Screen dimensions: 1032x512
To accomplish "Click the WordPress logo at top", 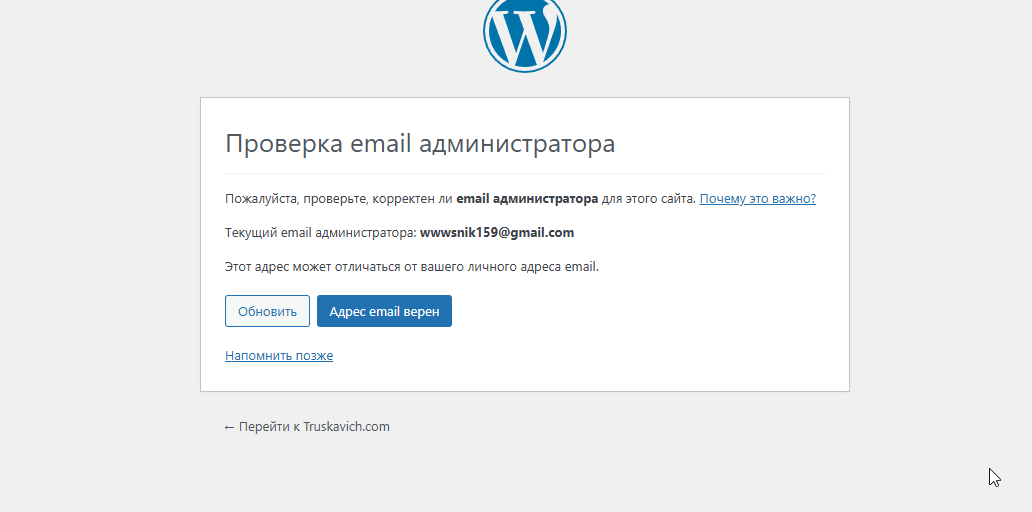I will [525, 34].
